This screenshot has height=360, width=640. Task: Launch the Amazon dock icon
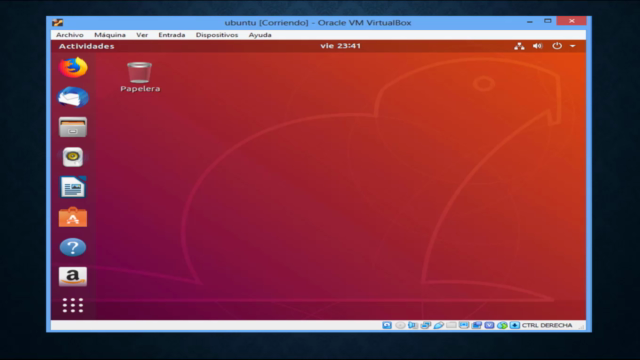coord(73,277)
